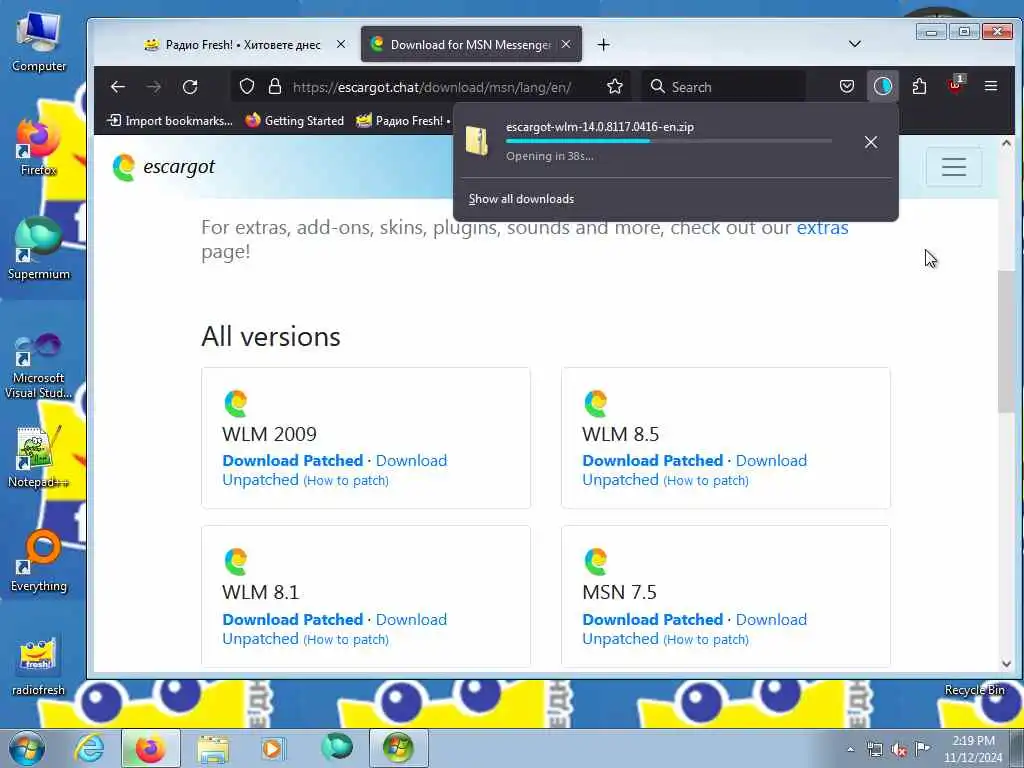Open How to patch under MSN 7.5

pyautogui.click(x=706, y=639)
